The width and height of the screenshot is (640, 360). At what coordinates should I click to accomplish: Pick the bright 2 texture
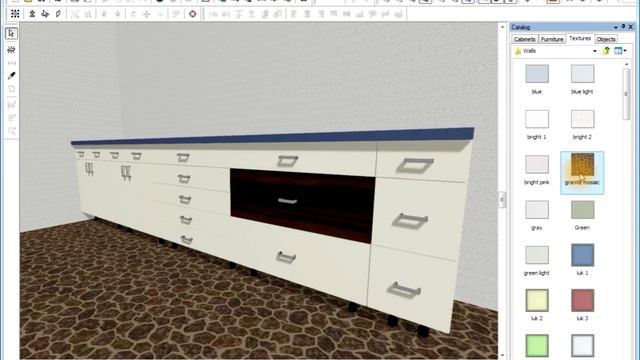[x=582, y=119]
